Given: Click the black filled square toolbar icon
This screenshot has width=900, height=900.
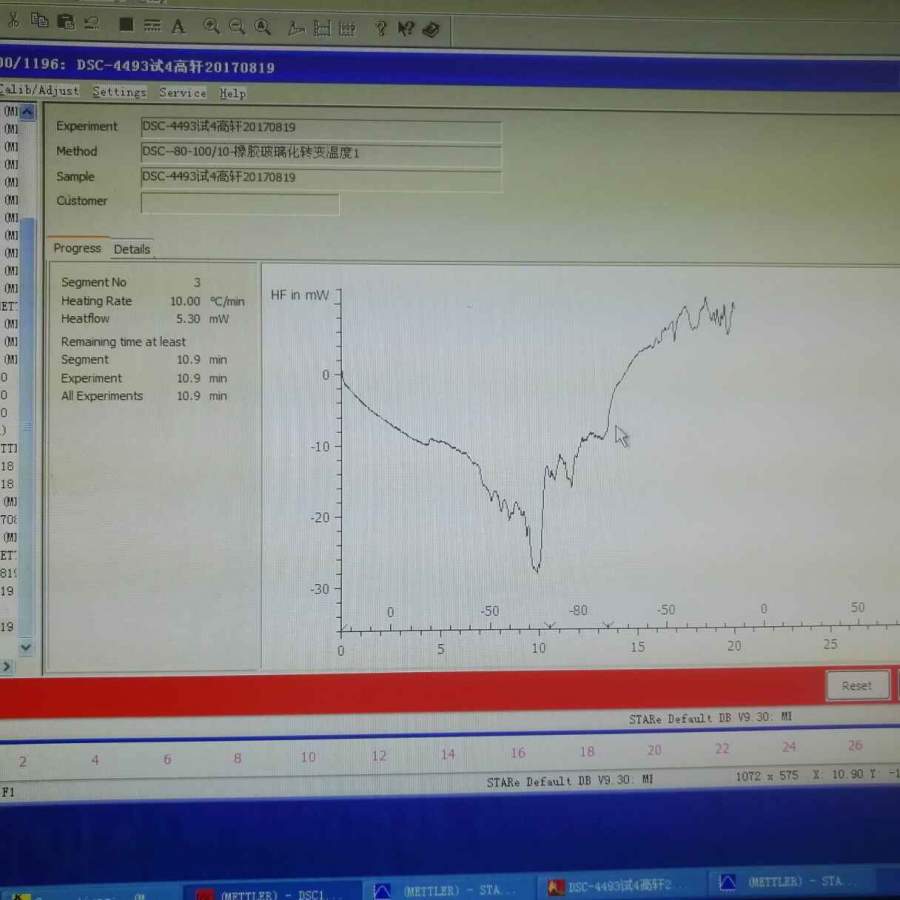Looking at the screenshot, I should pos(126,24).
